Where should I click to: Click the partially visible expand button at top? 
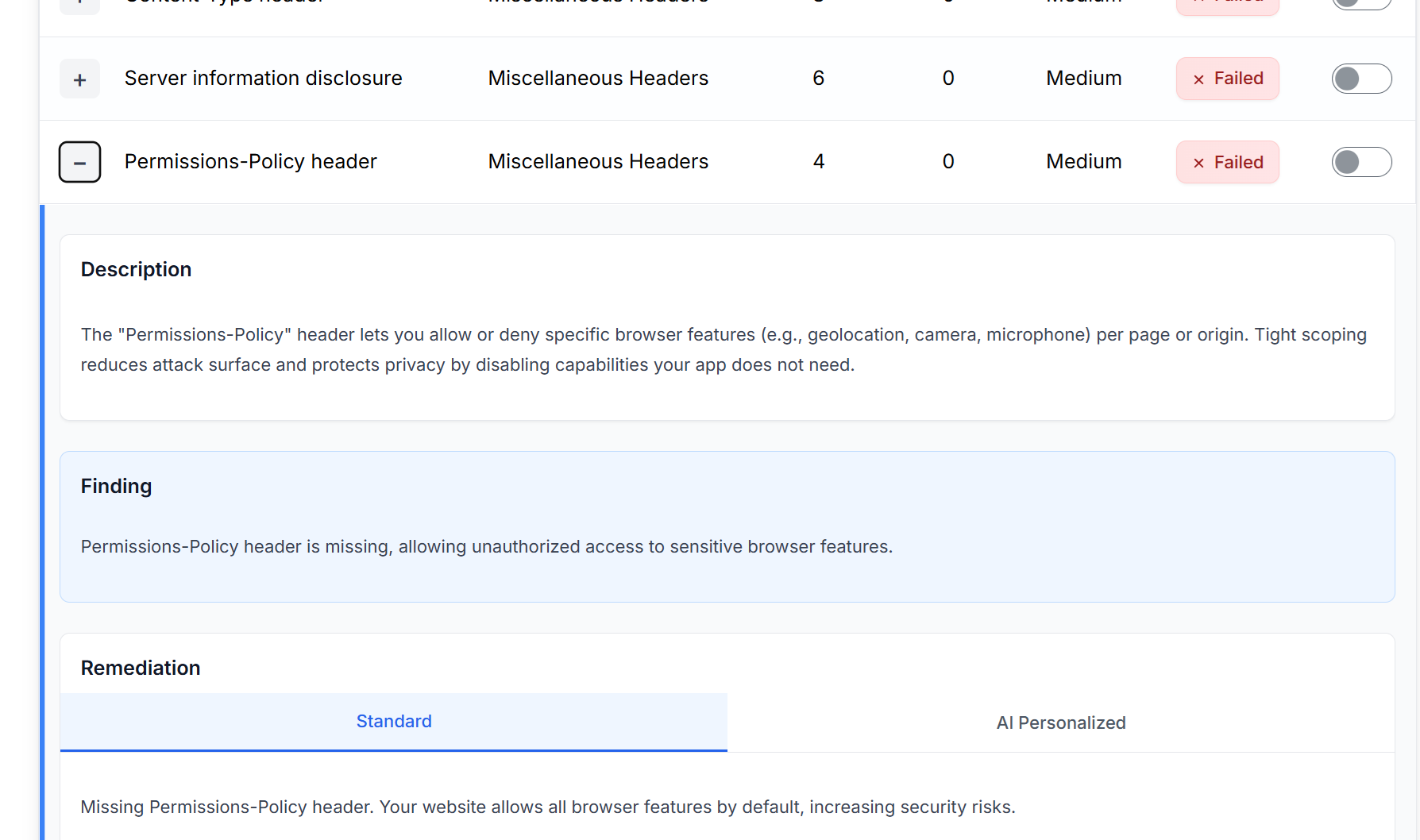click(79, 6)
